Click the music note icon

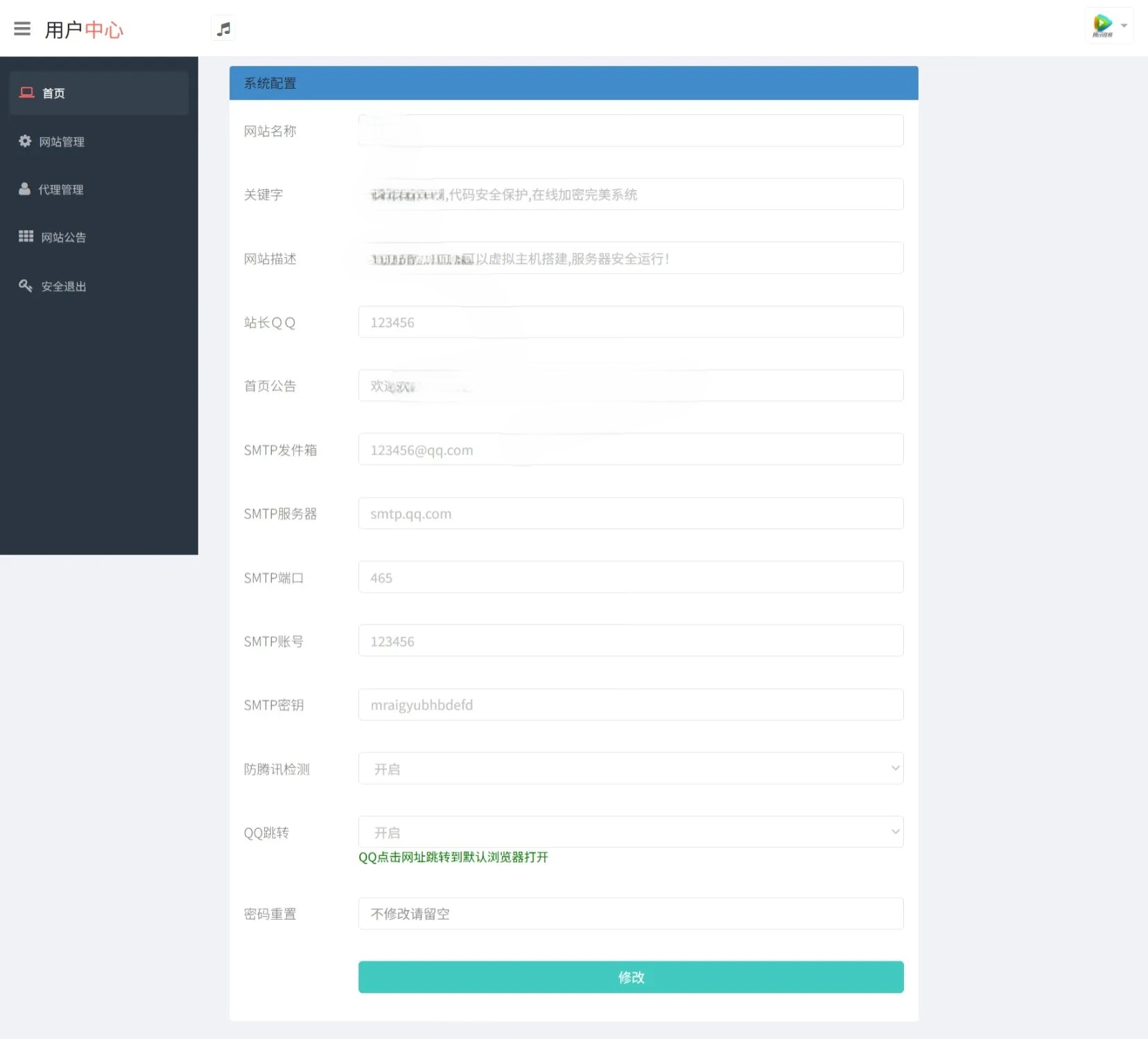pos(223,28)
